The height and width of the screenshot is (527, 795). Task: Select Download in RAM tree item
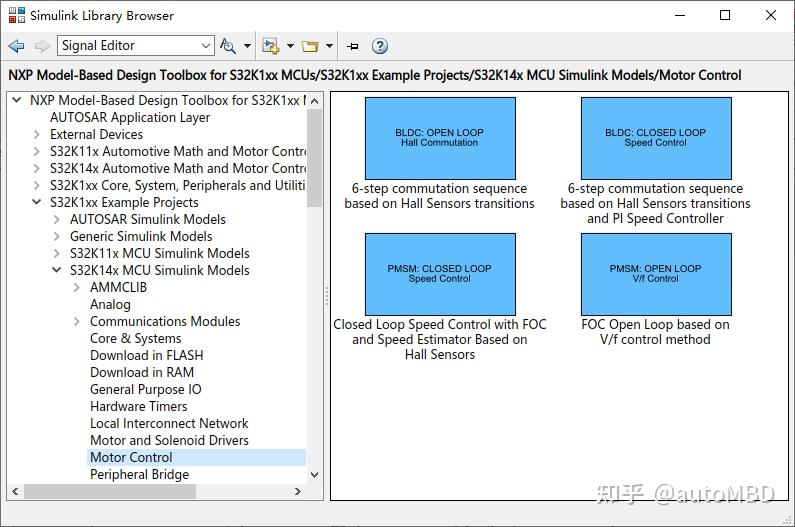click(142, 372)
